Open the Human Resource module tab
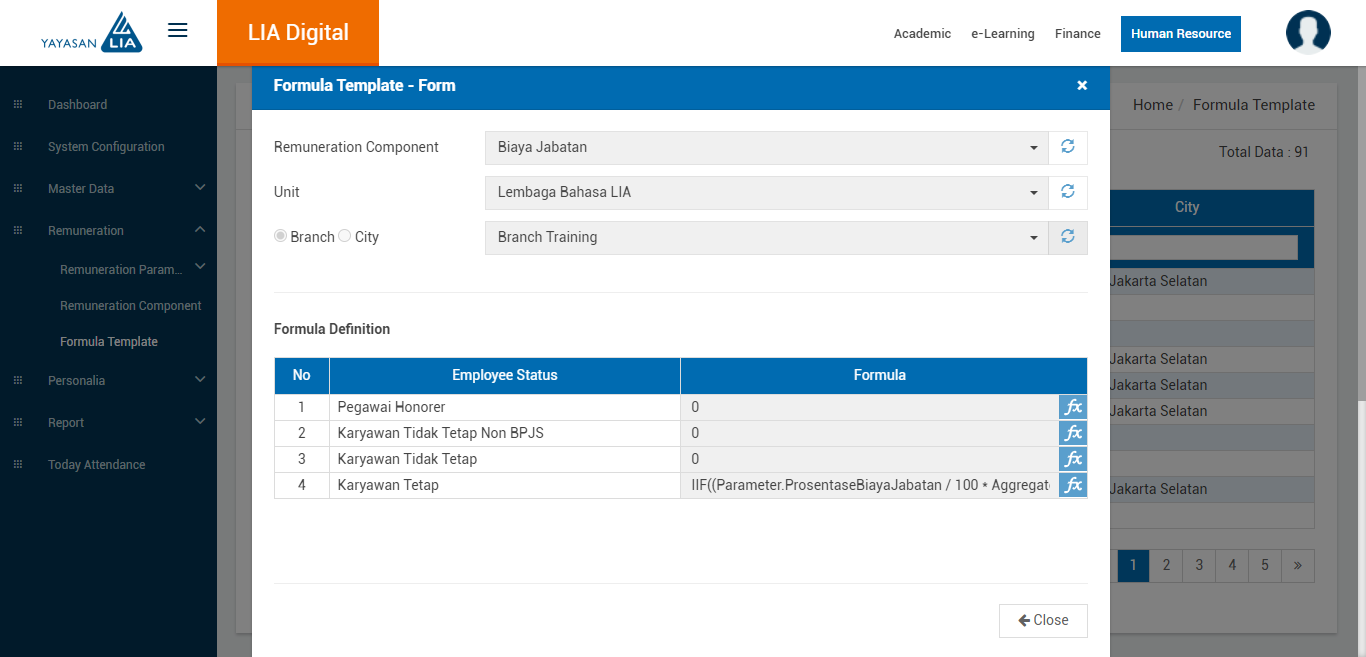 (x=1180, y=34)
